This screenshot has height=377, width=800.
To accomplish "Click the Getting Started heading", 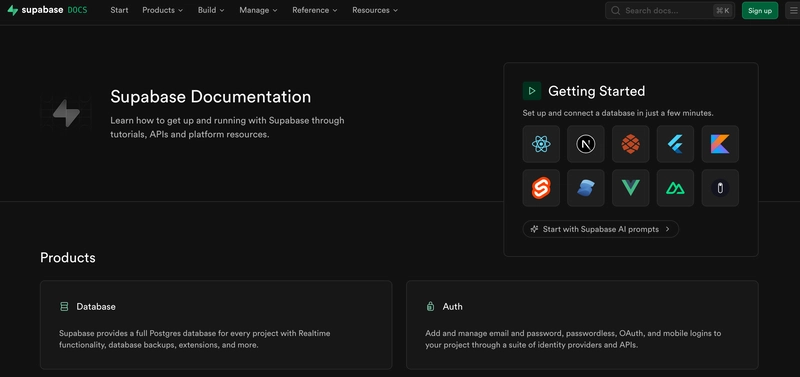I will point(596,91).
